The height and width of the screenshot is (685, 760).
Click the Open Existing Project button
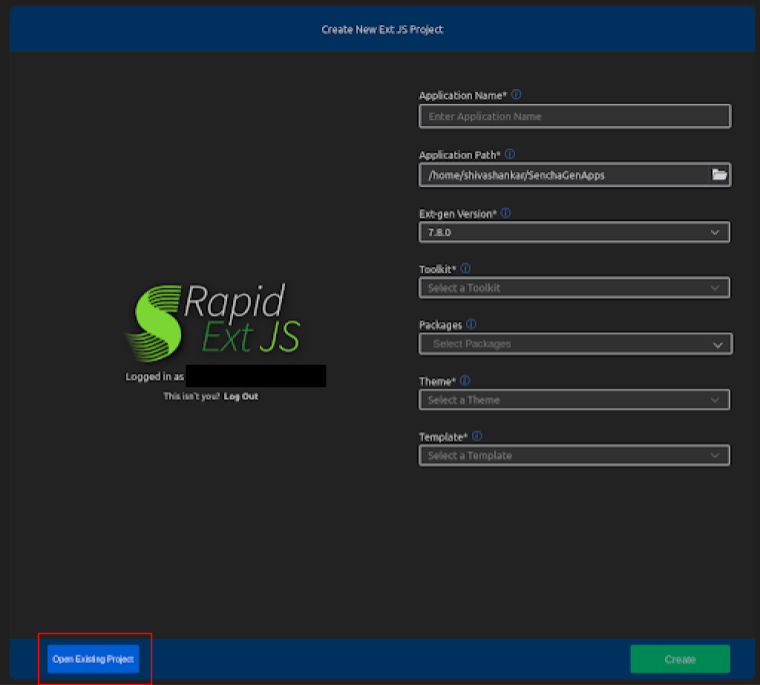click(93, 659)
